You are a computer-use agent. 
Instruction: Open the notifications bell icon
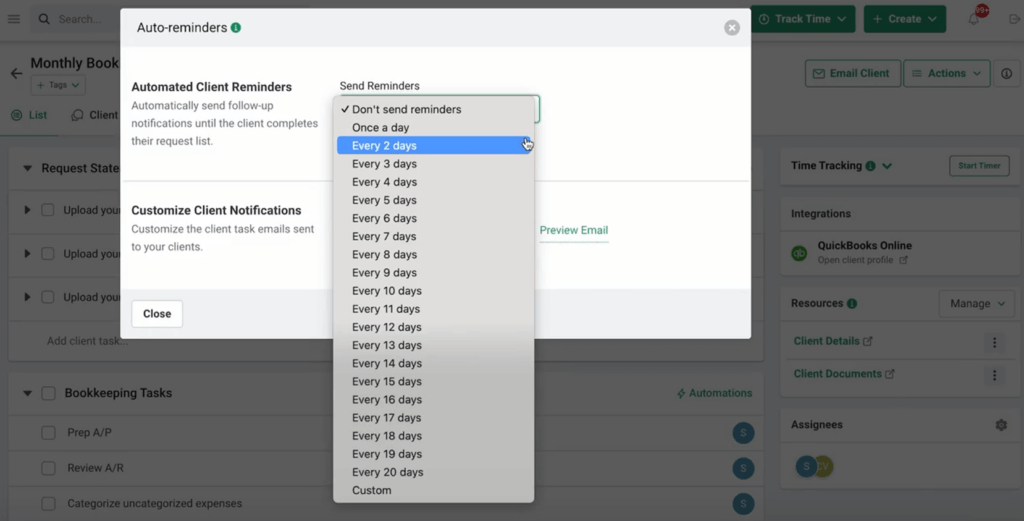974,19
